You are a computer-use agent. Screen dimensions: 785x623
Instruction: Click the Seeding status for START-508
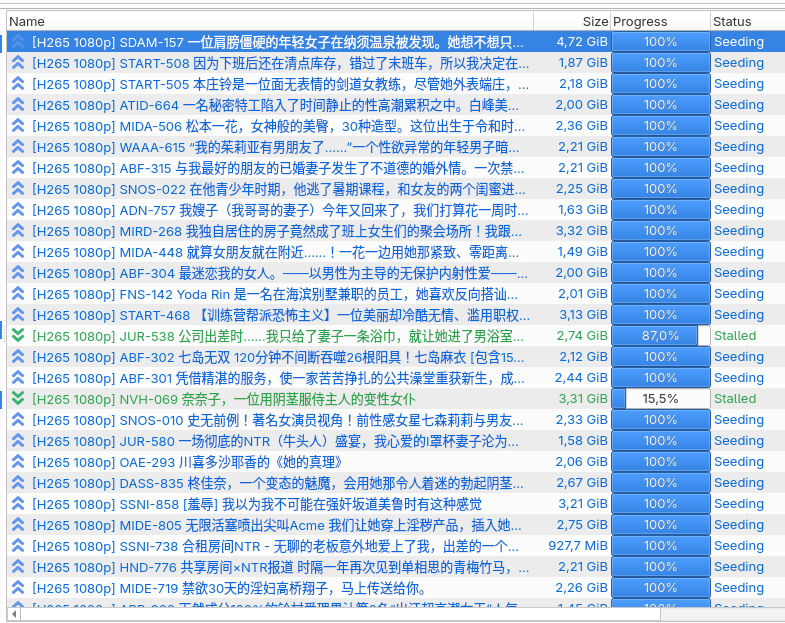[739, 63]
